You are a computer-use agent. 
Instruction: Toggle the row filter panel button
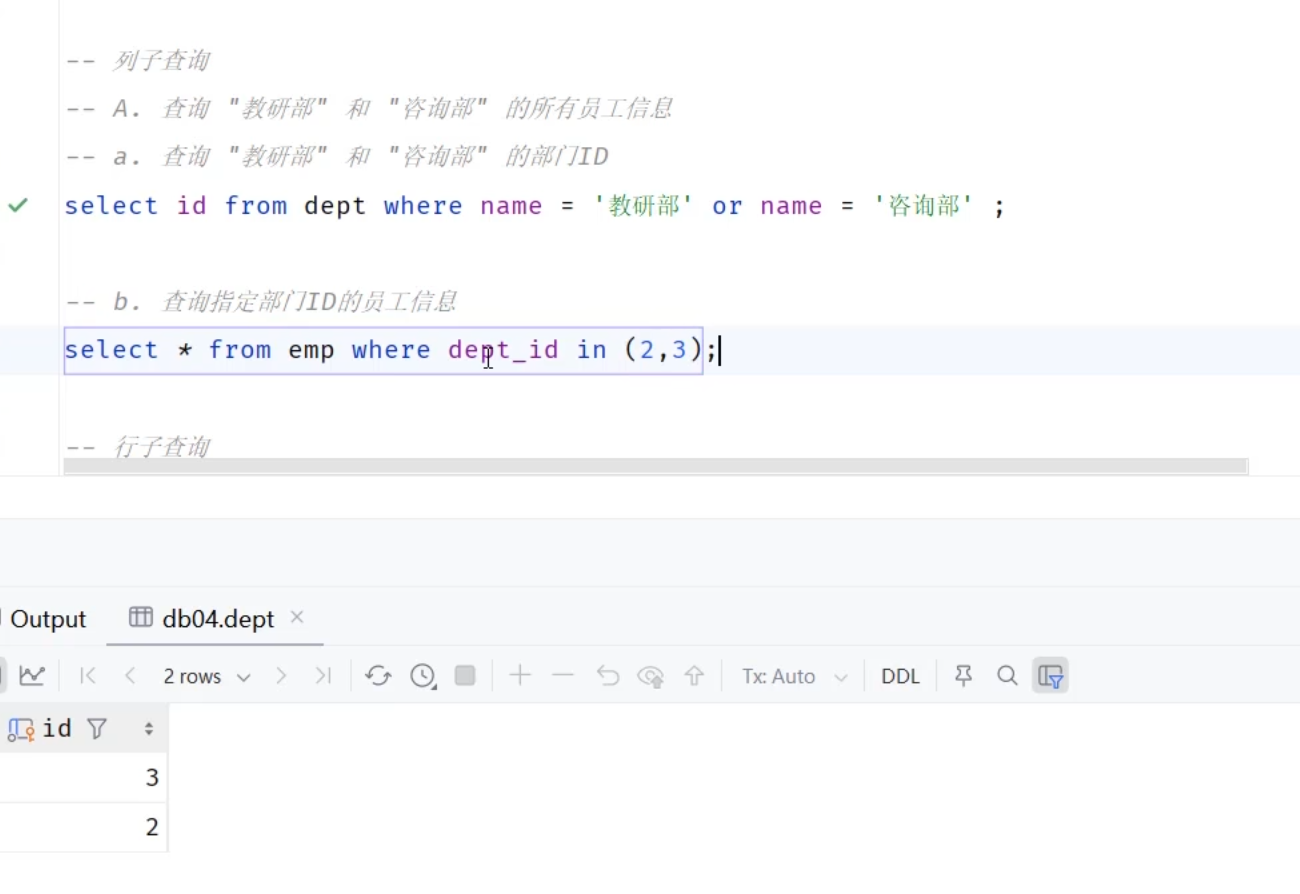point(1051,676)
